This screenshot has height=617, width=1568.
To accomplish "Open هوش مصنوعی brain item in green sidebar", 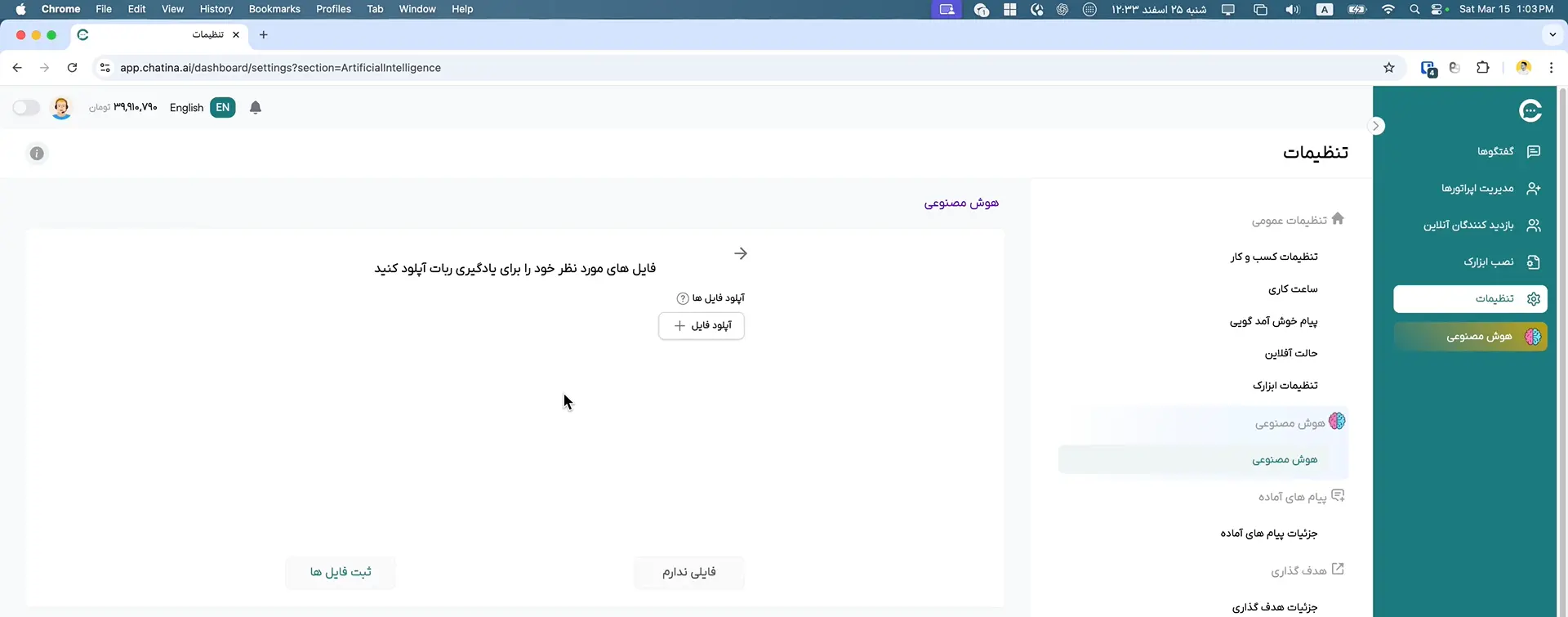I will (1470, 336).
